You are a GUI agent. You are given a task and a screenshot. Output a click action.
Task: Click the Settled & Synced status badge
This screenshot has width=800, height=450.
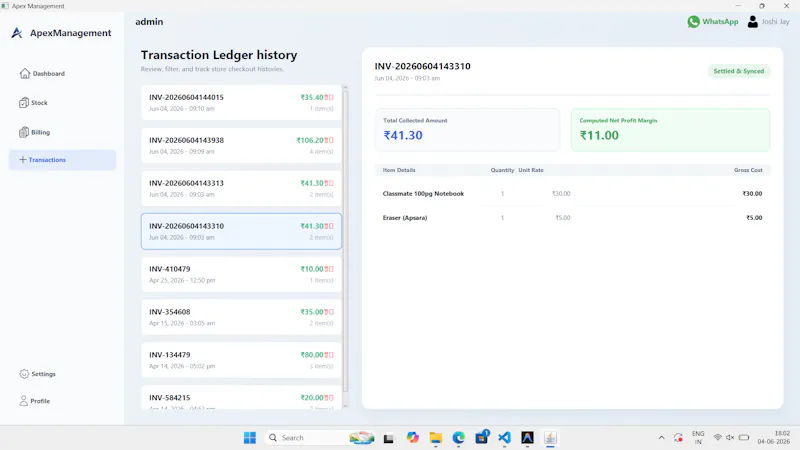pos(738,71)
